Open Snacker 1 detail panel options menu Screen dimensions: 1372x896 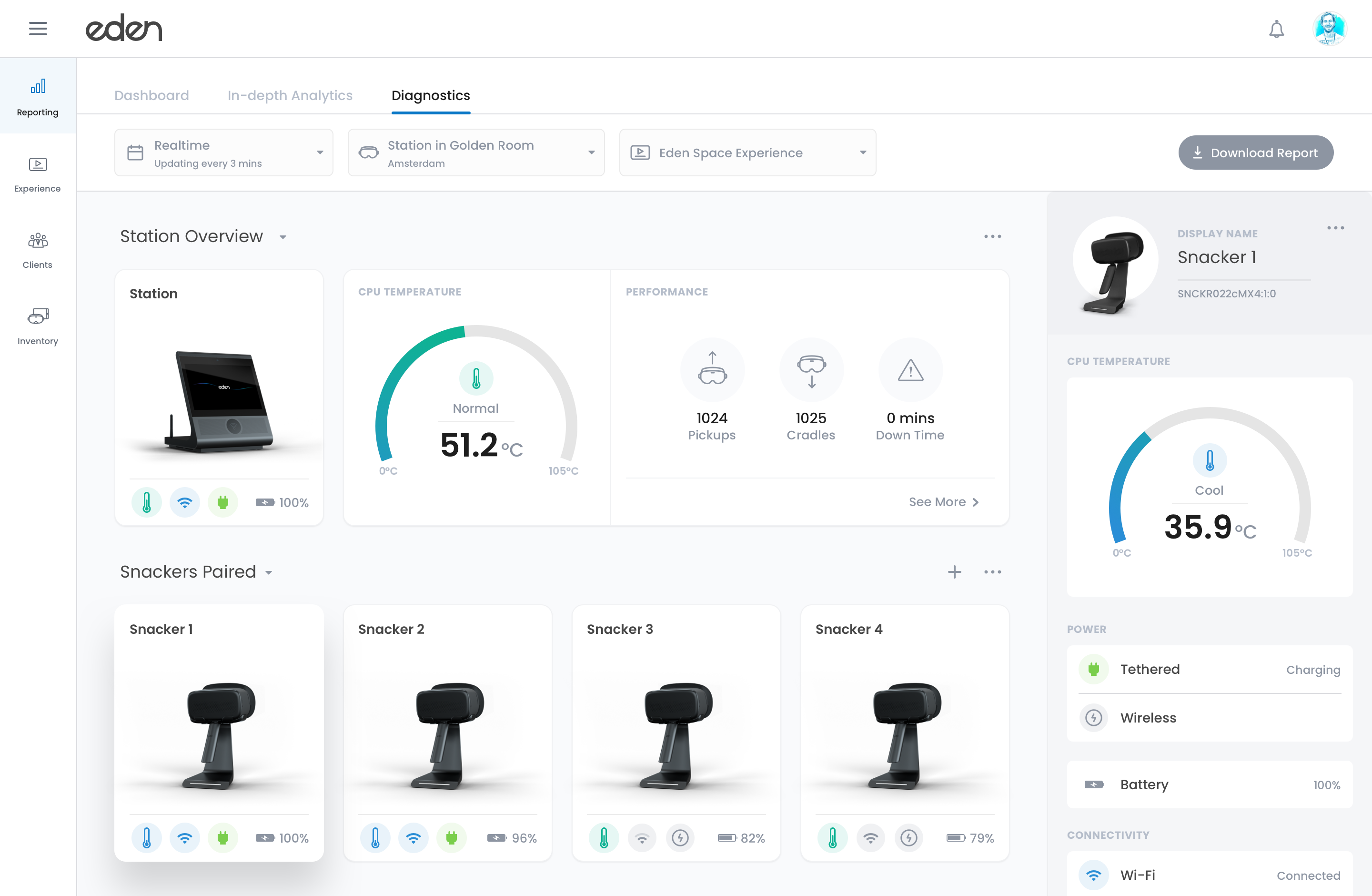click(1335, 228)
